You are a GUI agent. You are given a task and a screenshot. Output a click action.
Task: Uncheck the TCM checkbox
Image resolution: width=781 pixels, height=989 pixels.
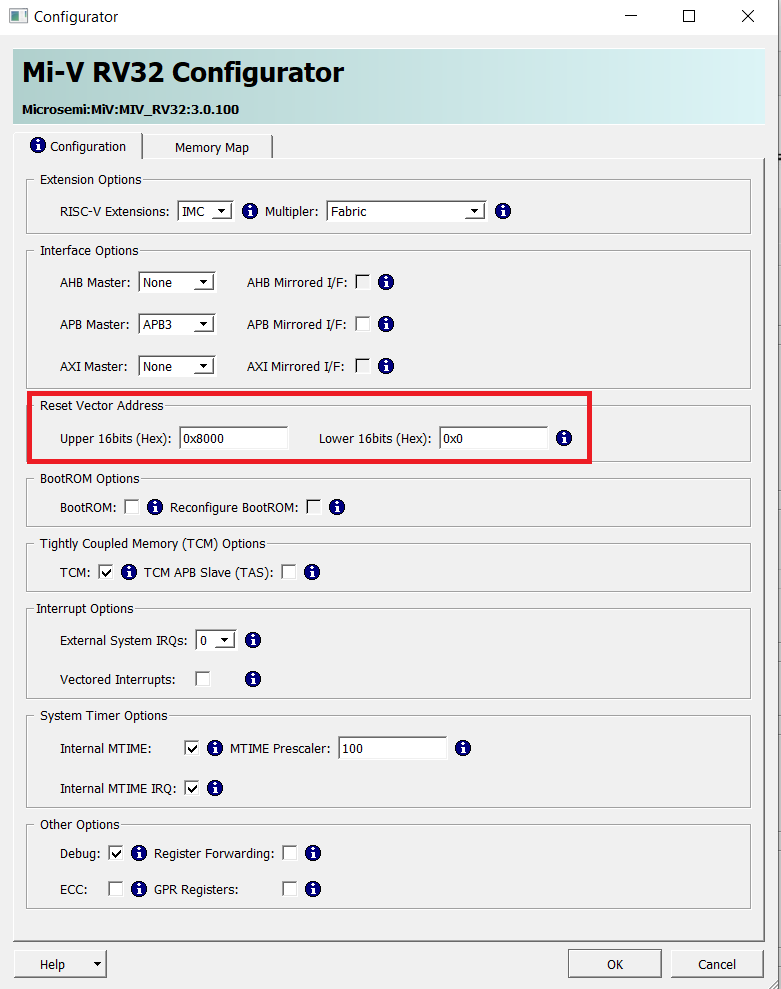point(106,572)
